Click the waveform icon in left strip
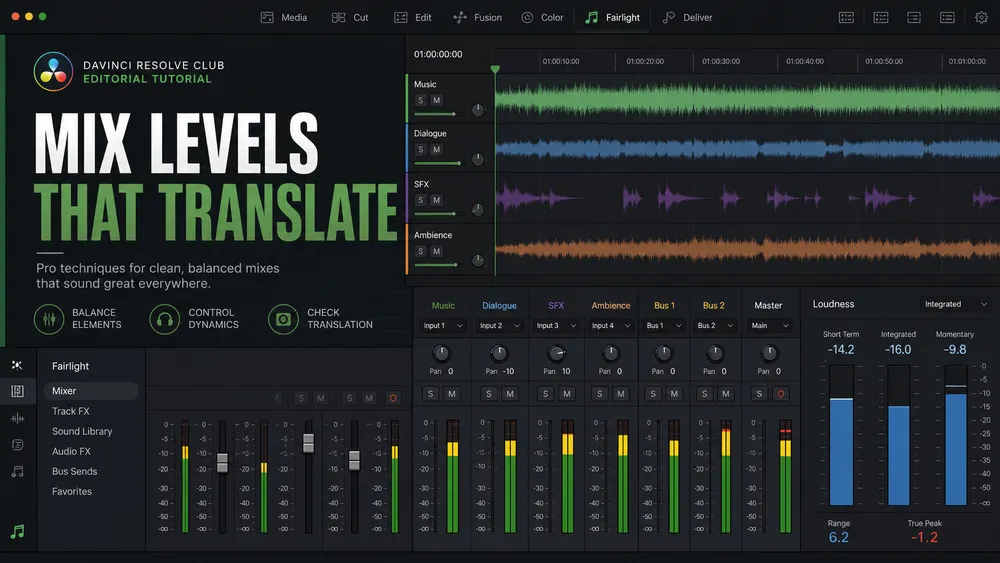 coord(17,418)
